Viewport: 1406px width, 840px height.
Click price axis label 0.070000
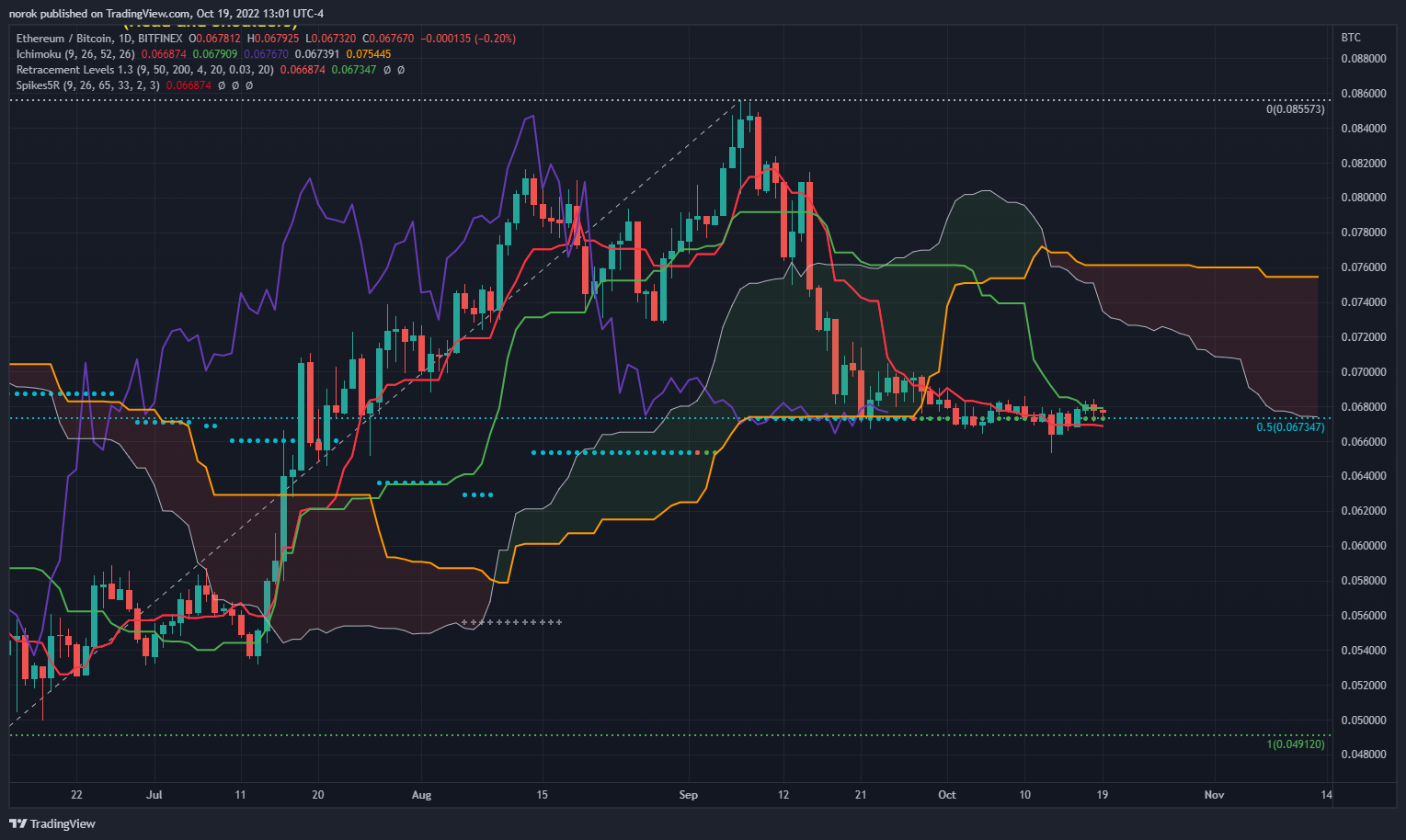pyautogui.click(x=1364, y=372)
